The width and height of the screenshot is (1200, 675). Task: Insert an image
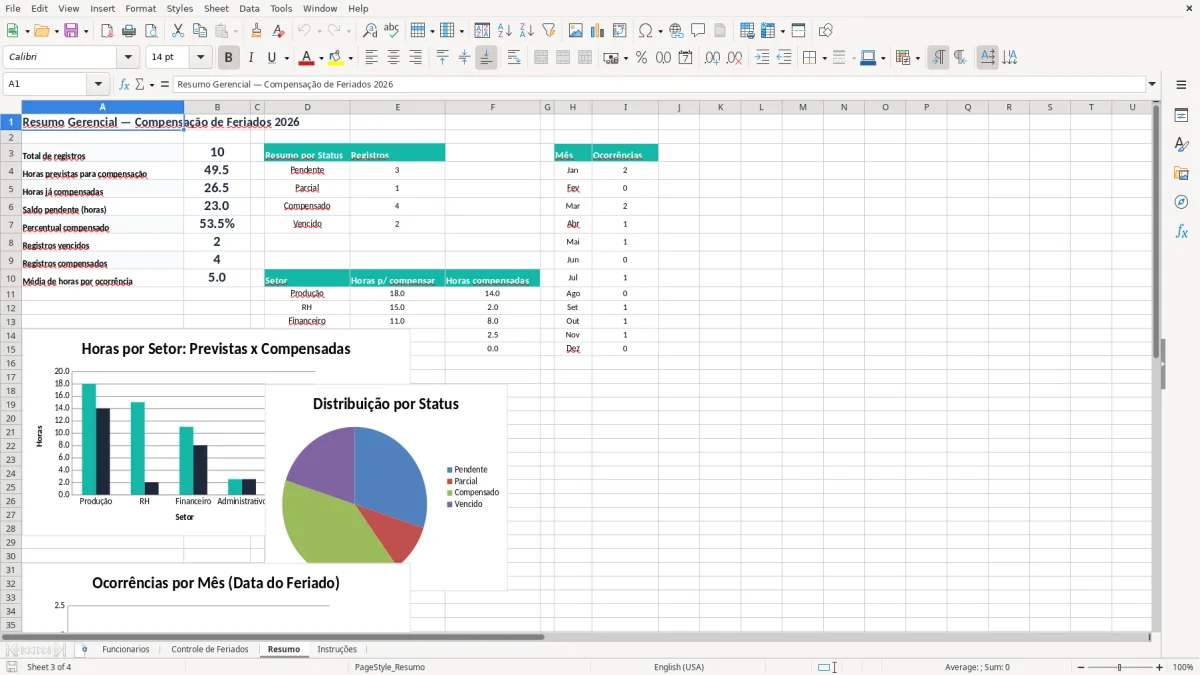576,31
